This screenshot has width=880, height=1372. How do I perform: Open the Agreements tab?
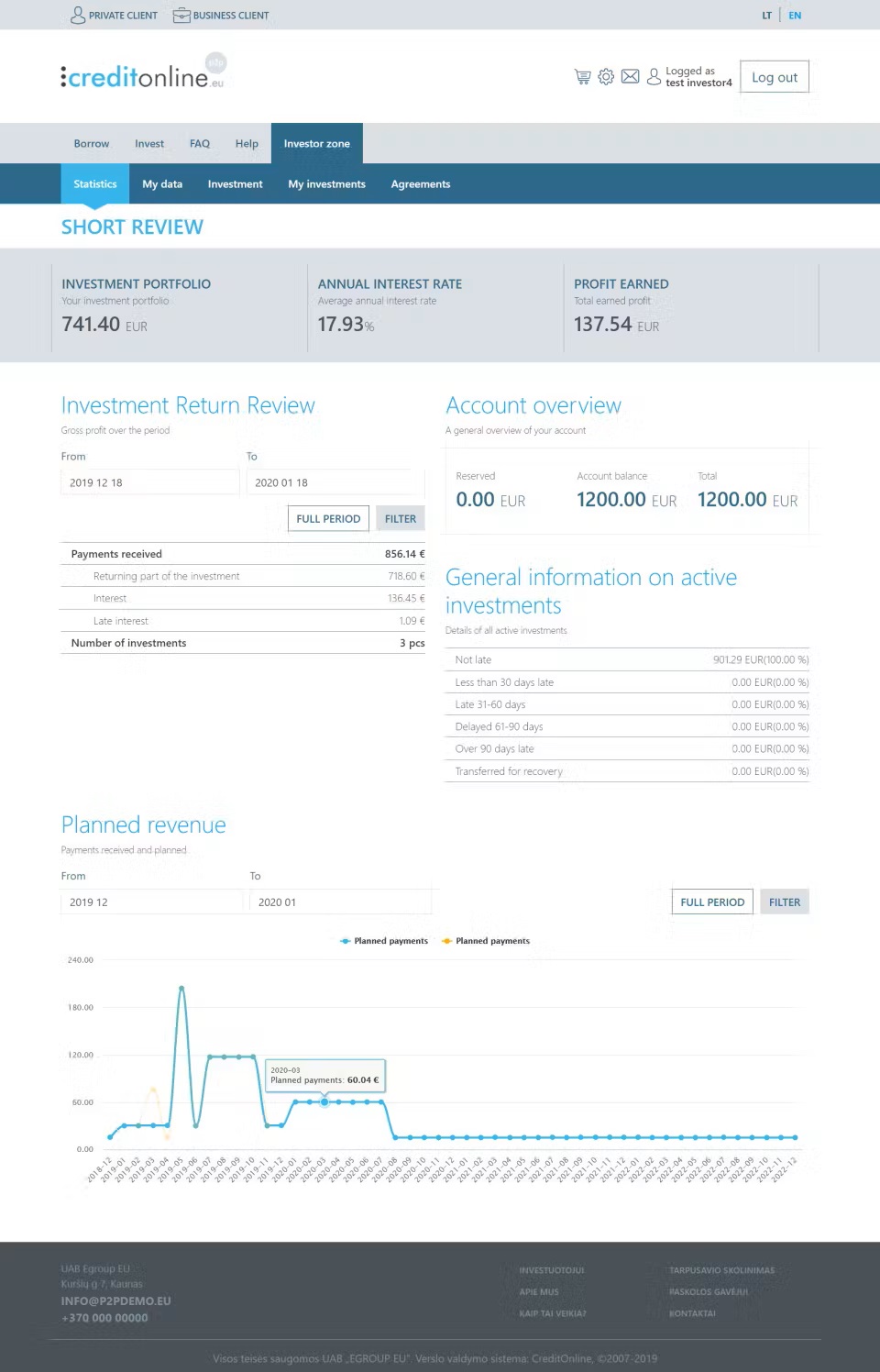(x=421, y=183)
